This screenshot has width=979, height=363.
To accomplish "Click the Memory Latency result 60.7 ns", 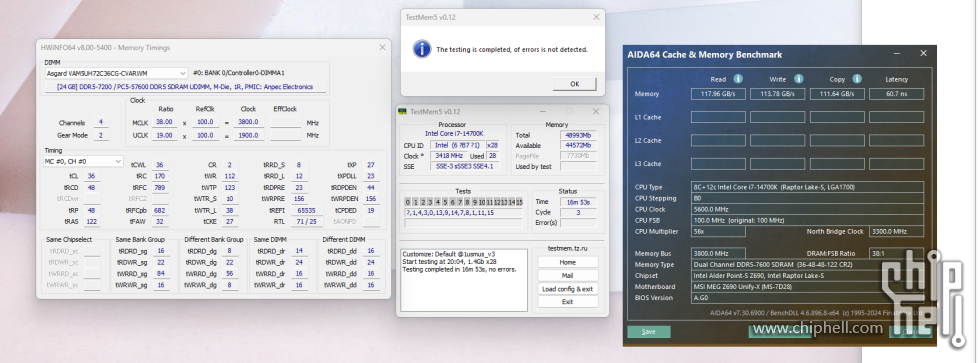I will coord(897,94).
